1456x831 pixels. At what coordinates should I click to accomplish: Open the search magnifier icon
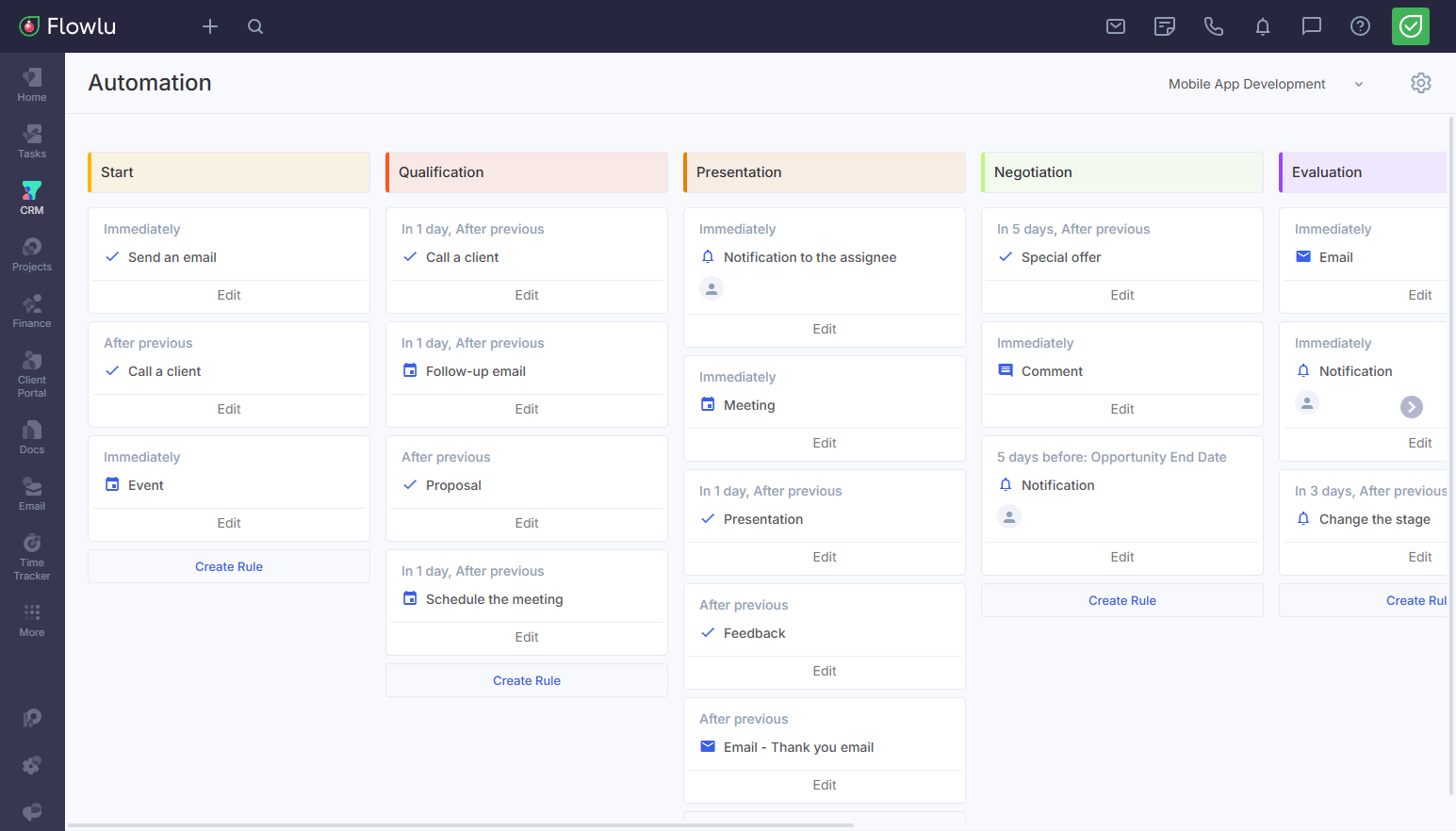coord(255,26)
